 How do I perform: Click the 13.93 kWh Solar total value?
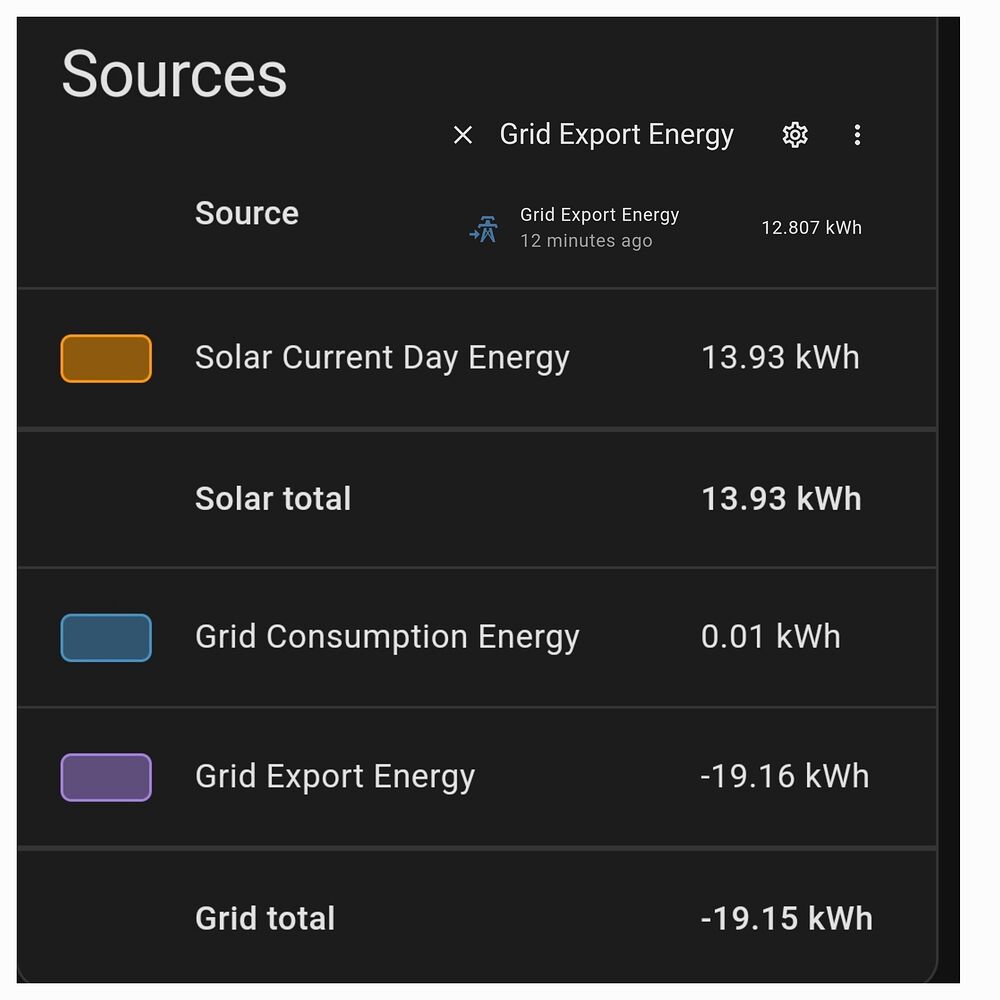coord(781,498)
